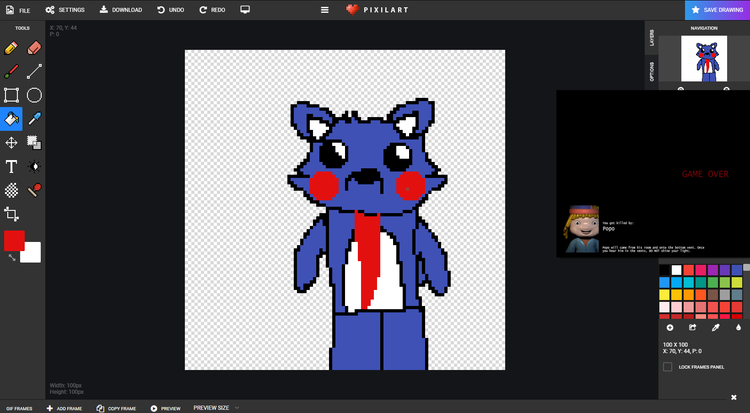Click the Pixilart heart logo
The width and height of the screenshot is (750, 413).
pos(353,10)
